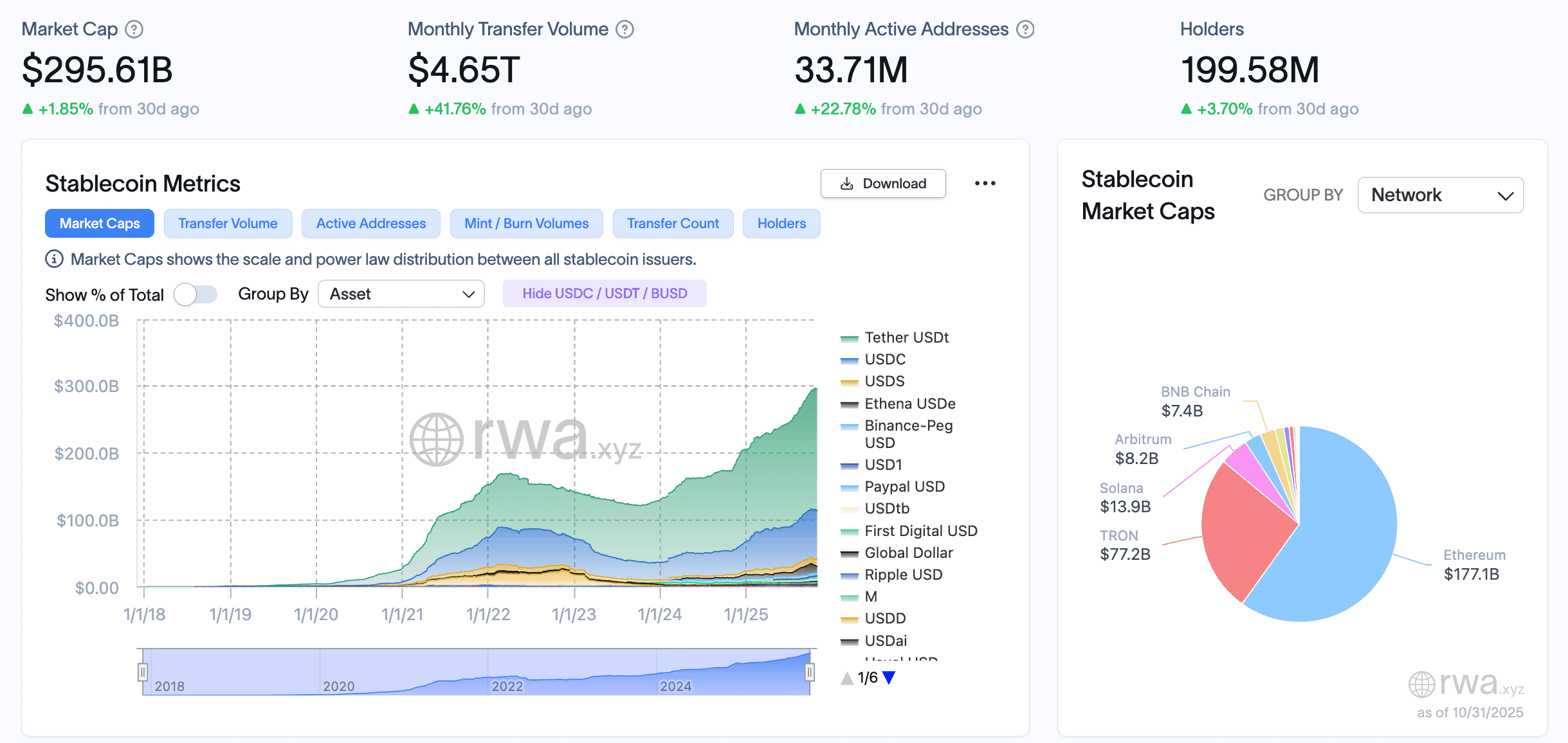Click the Market Cap help question icon

[x=134, y=30]
